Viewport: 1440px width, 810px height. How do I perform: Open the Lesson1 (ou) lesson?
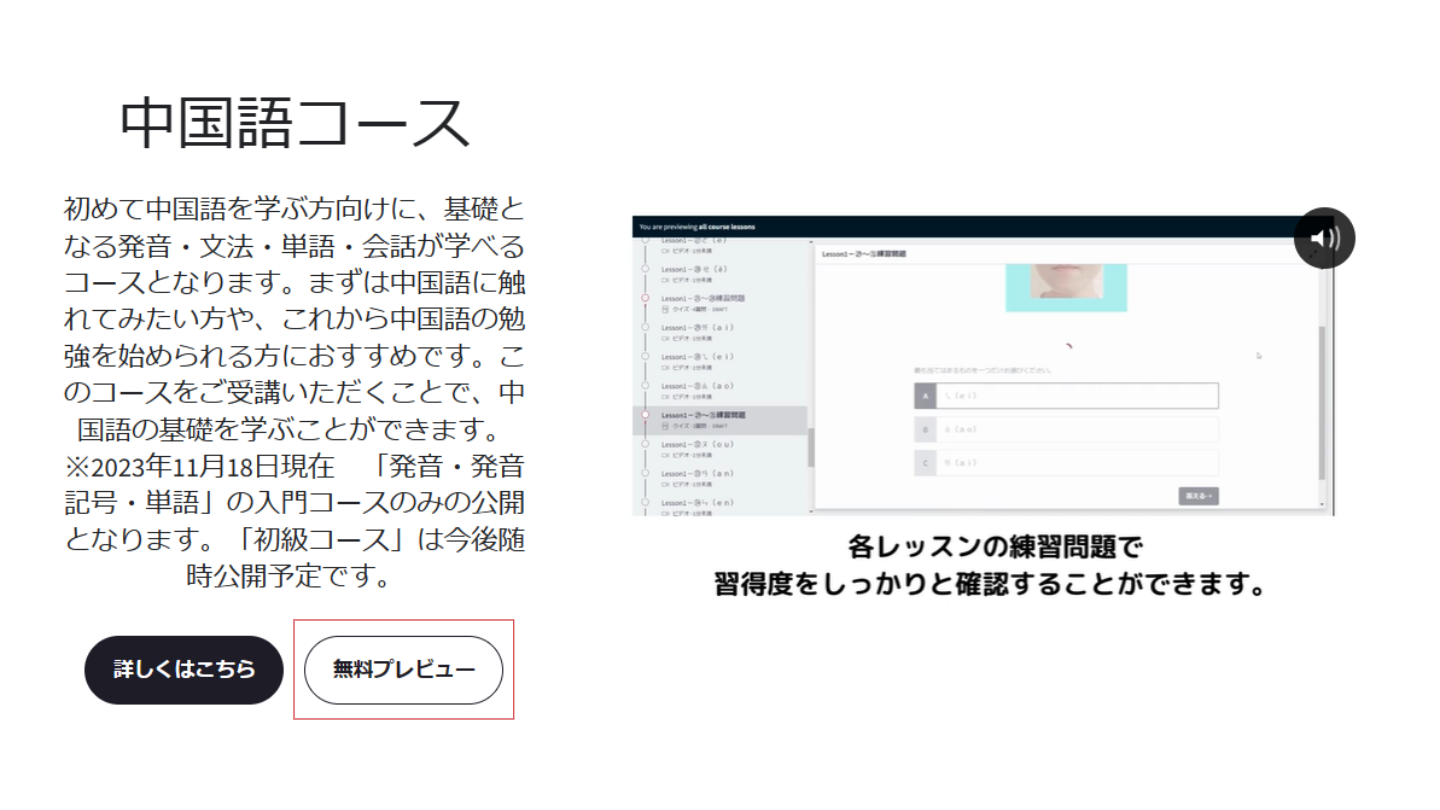(698, 445)
